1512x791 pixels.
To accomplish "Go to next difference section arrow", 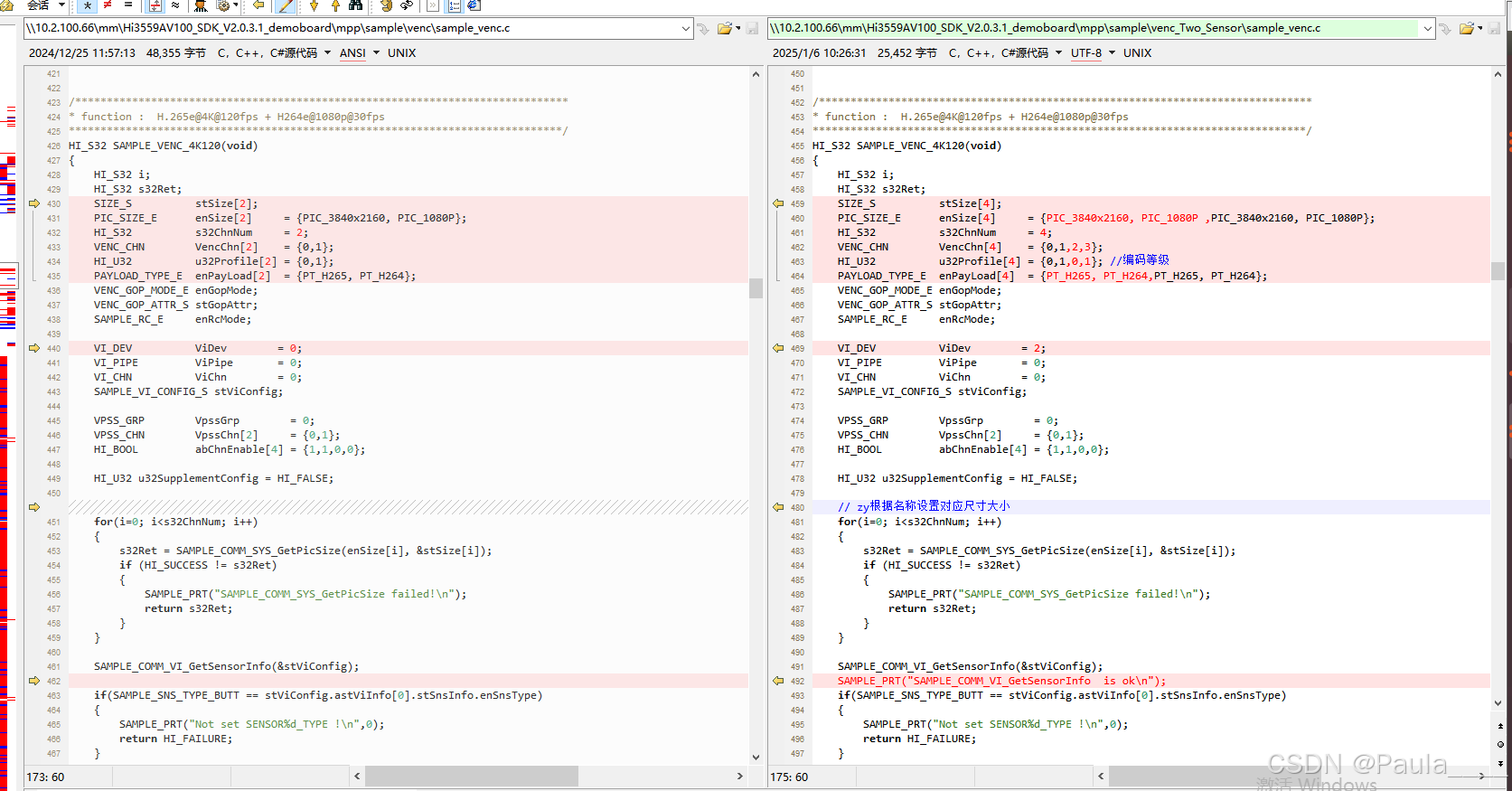I will 314,5.
